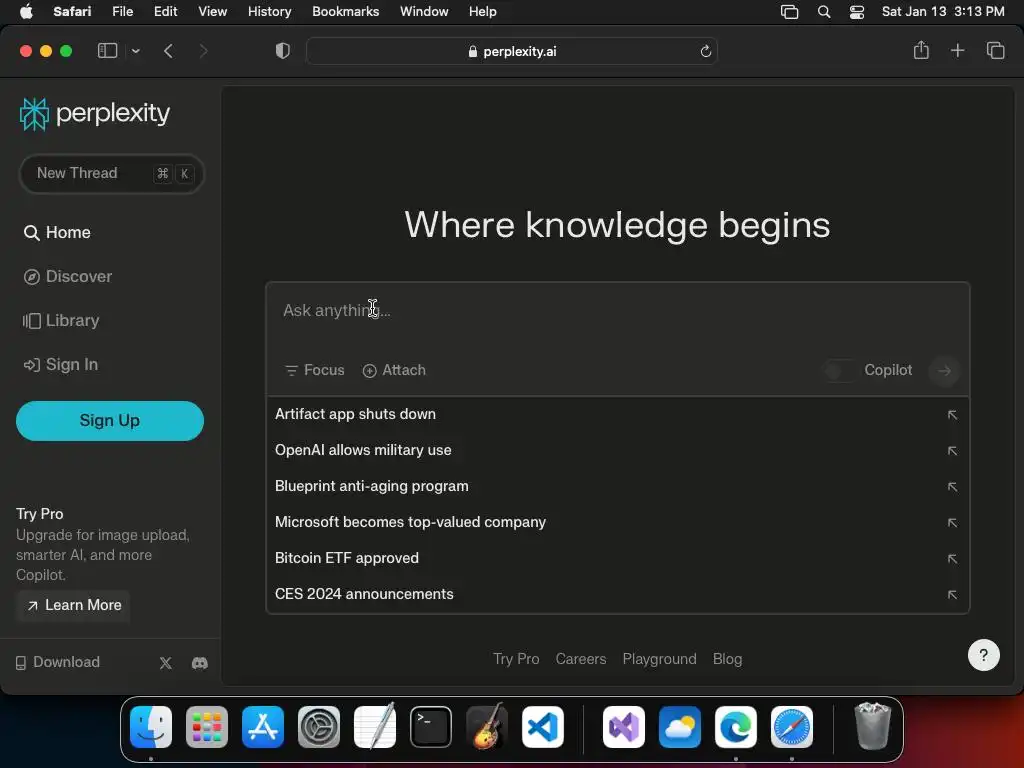Select suggestion Bitcoin ETF approved
Viewport: 1024px width, 768px height.
click(x=617, y=558)
